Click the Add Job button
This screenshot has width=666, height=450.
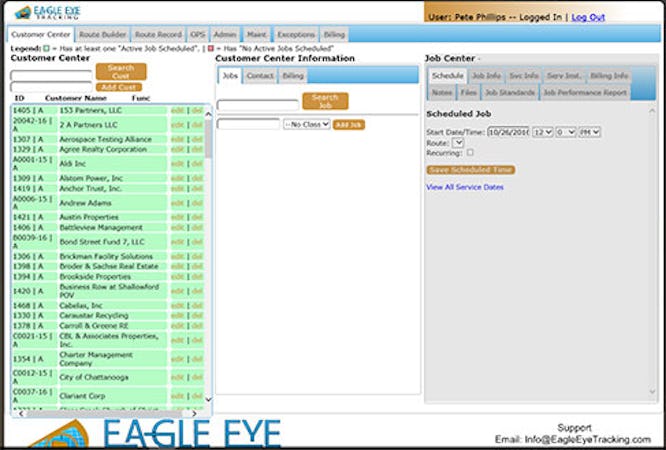point(349,125)
